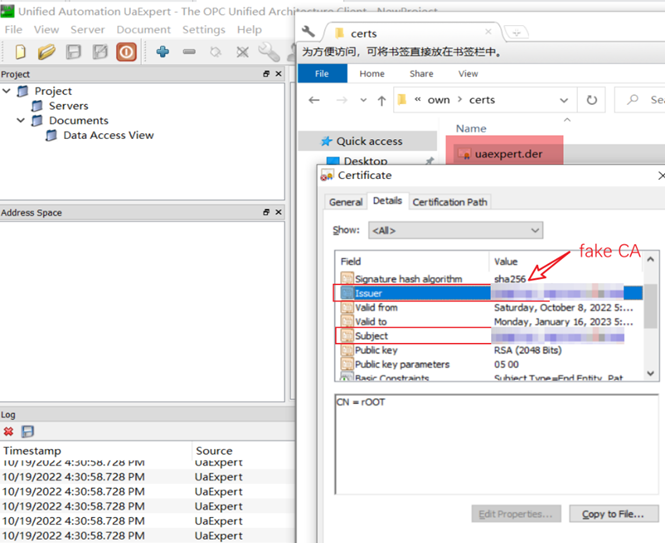Open the View ribbon tab in explorer
Image resolution: width=665 pixels, height=543 pixels.
tap(468, 73)
